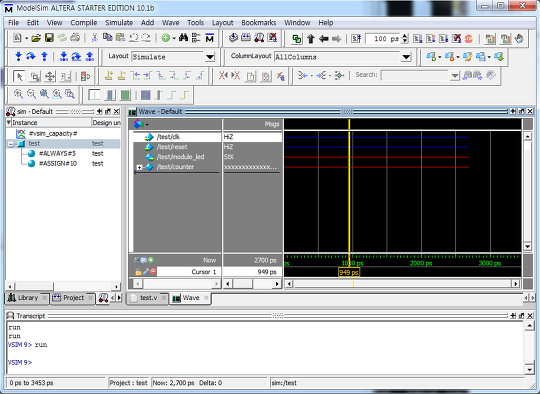
Task: Click the Insert Cursor icon in the wave toolbar
Action: (x=108, y=75)
